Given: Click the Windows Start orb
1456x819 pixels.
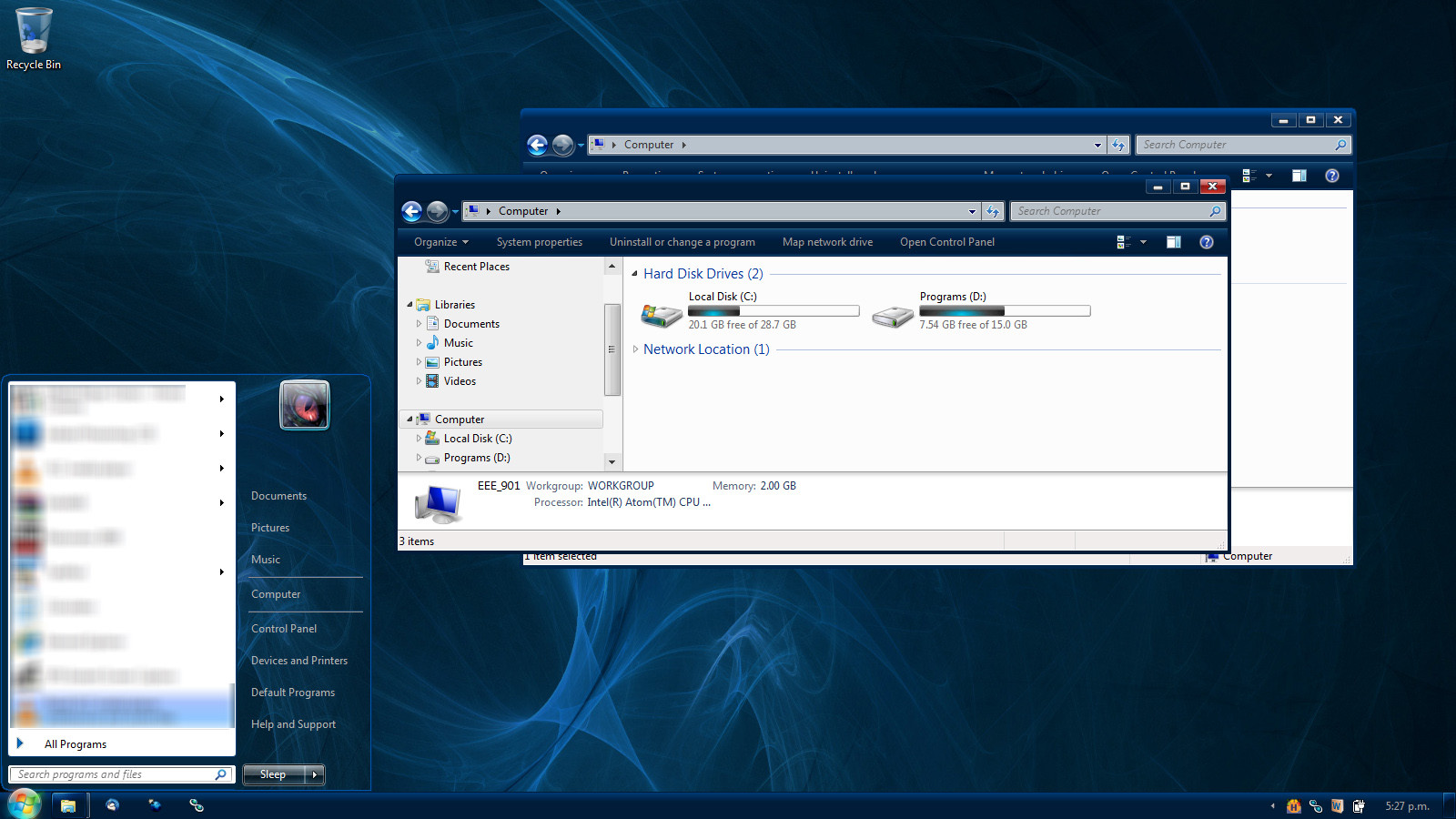Looking at the screenshot, I should coord(25,804).
